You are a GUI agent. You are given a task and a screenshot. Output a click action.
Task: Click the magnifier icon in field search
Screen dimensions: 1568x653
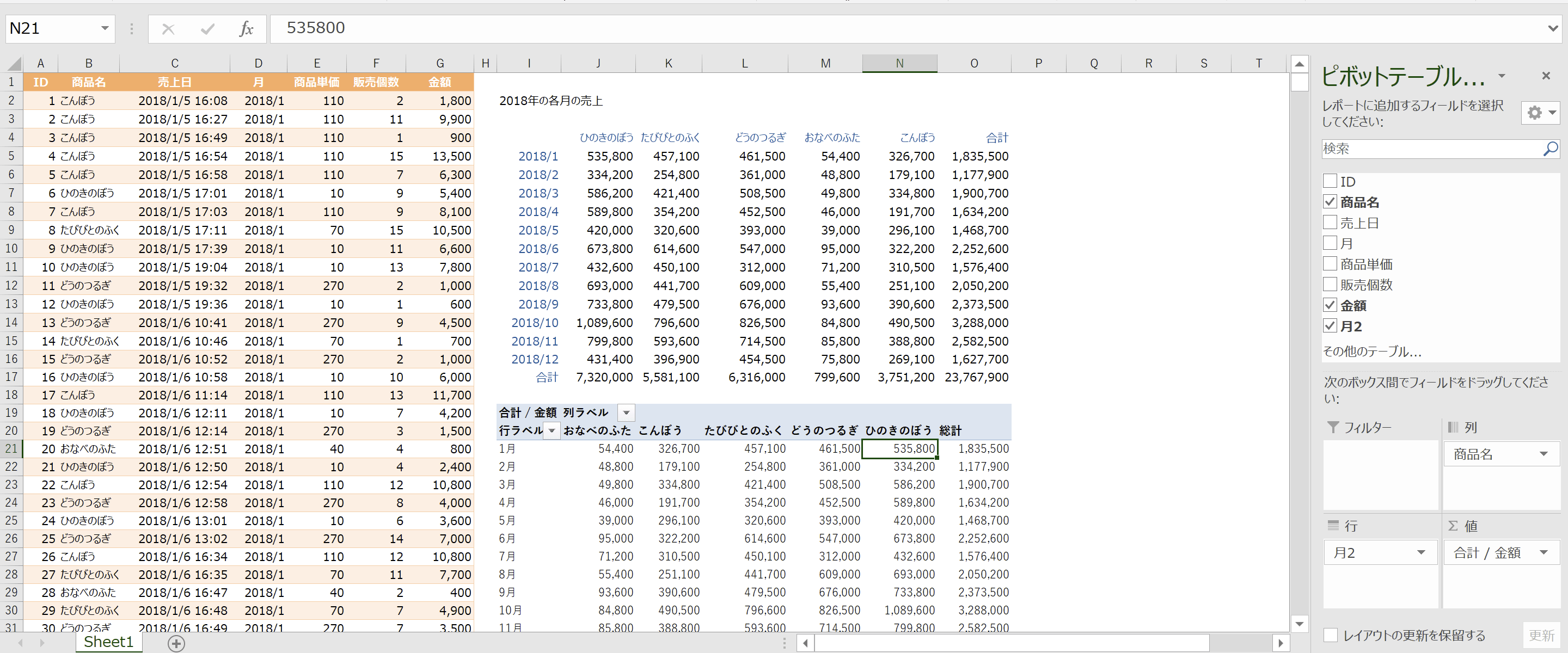point(1551,149)
